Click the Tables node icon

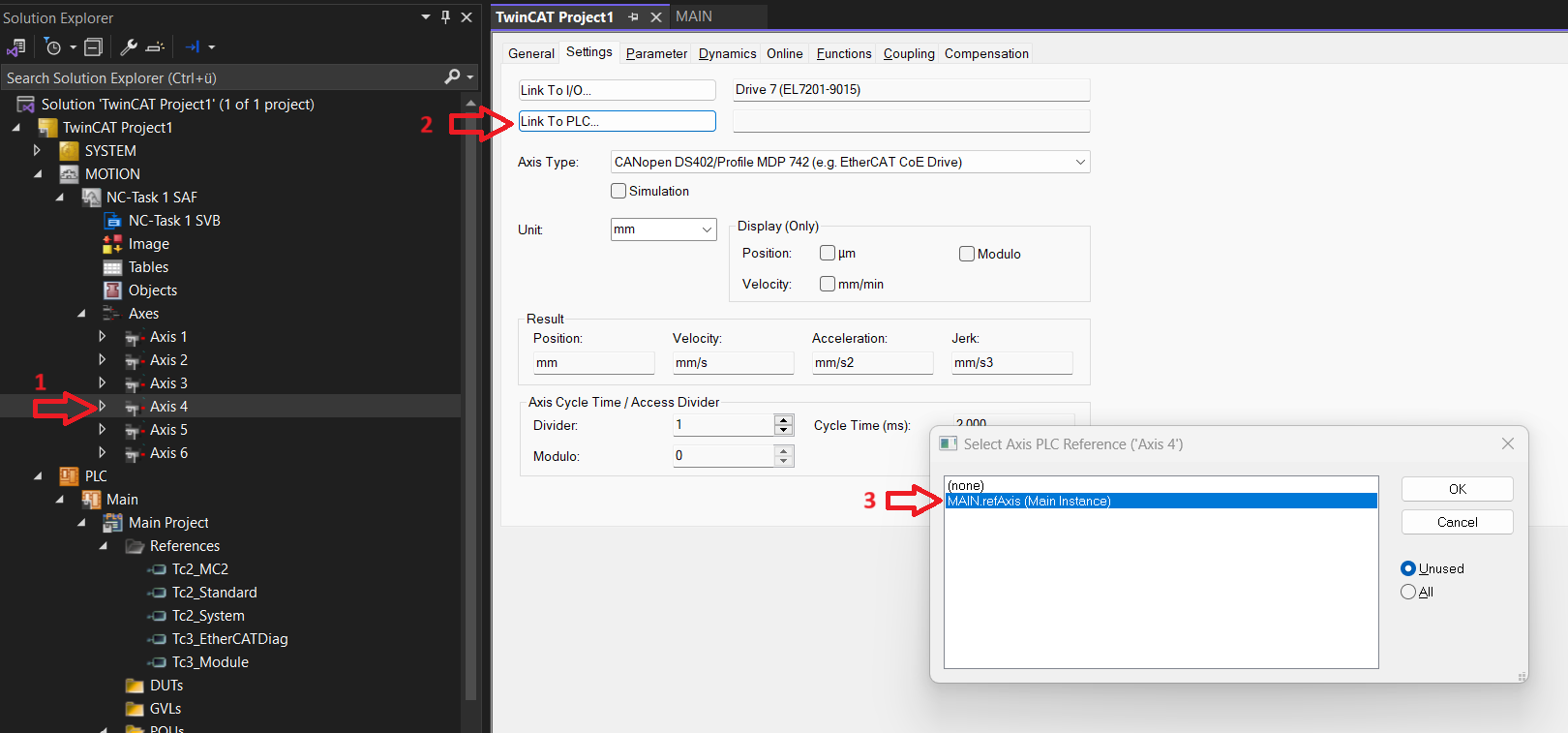[x=112, y=267]
